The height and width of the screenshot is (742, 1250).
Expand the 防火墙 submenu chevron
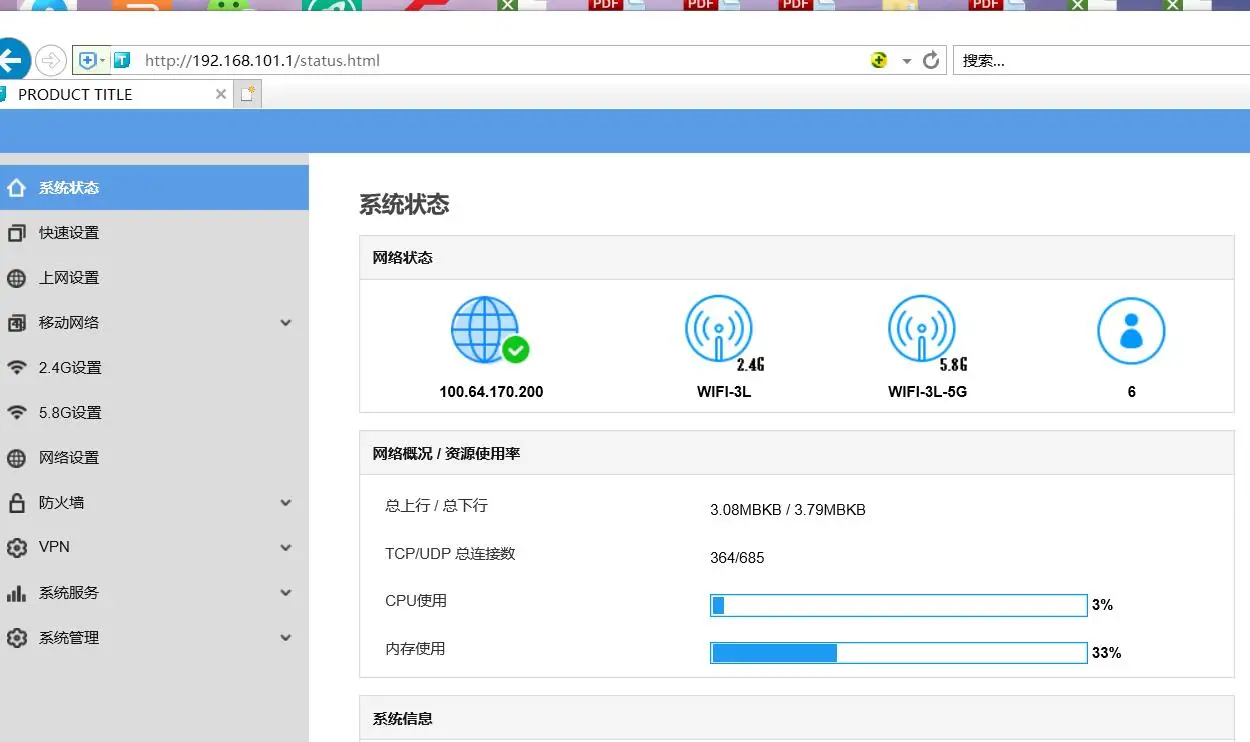(286, 503)
